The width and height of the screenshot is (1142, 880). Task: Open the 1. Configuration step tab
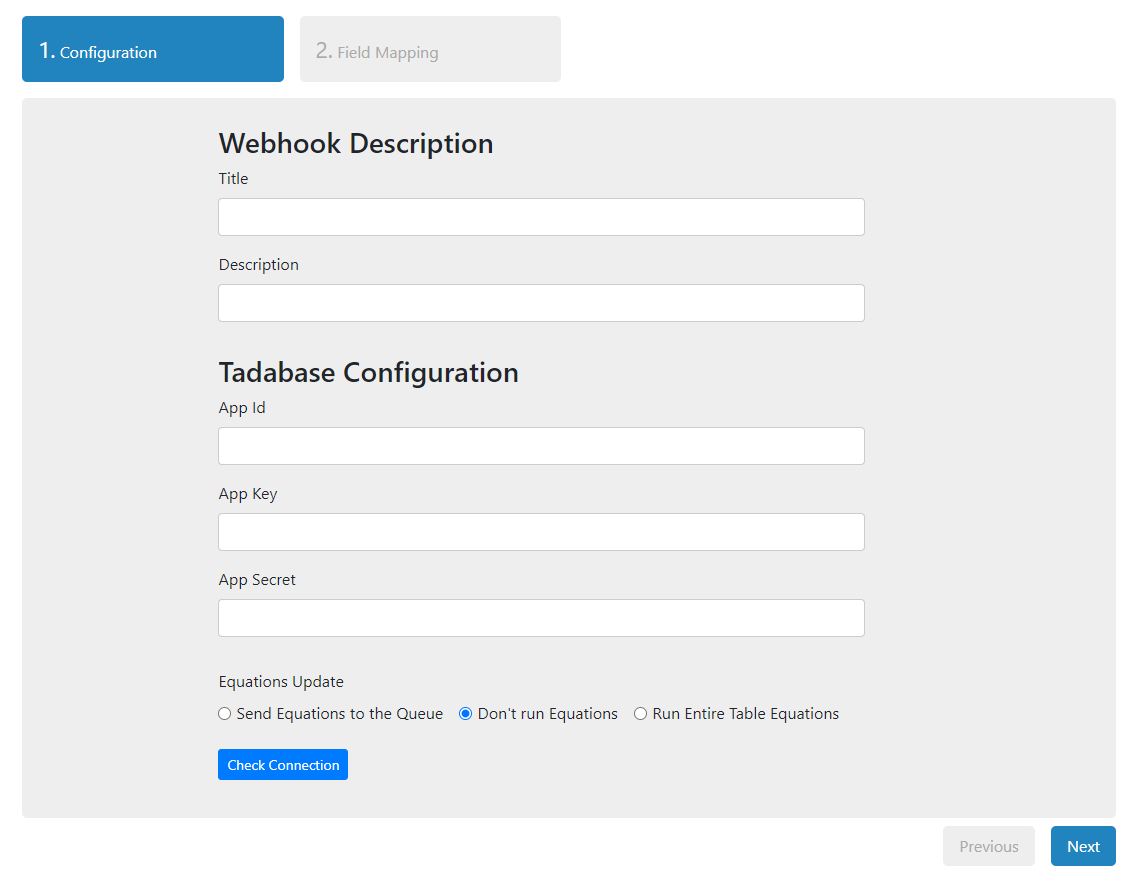pyautogui.click(x=153, y=49)
